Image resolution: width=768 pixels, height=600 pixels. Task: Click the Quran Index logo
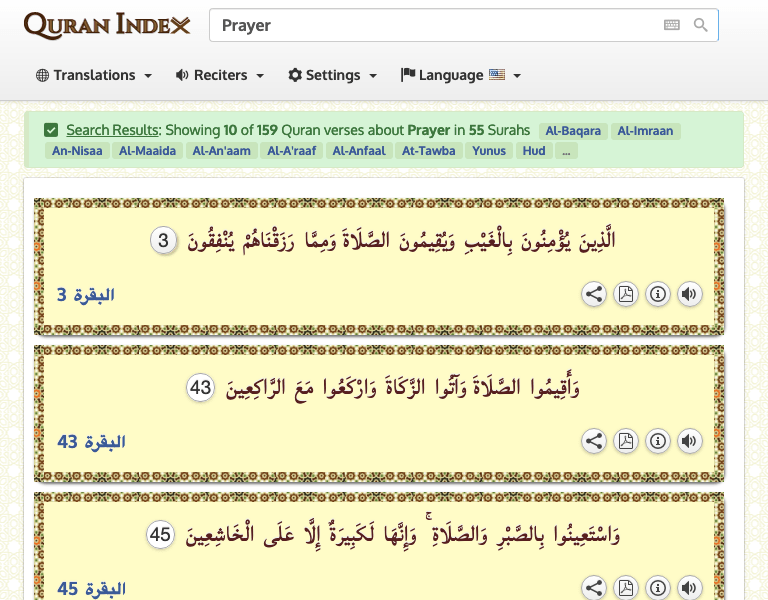[107, 25]
